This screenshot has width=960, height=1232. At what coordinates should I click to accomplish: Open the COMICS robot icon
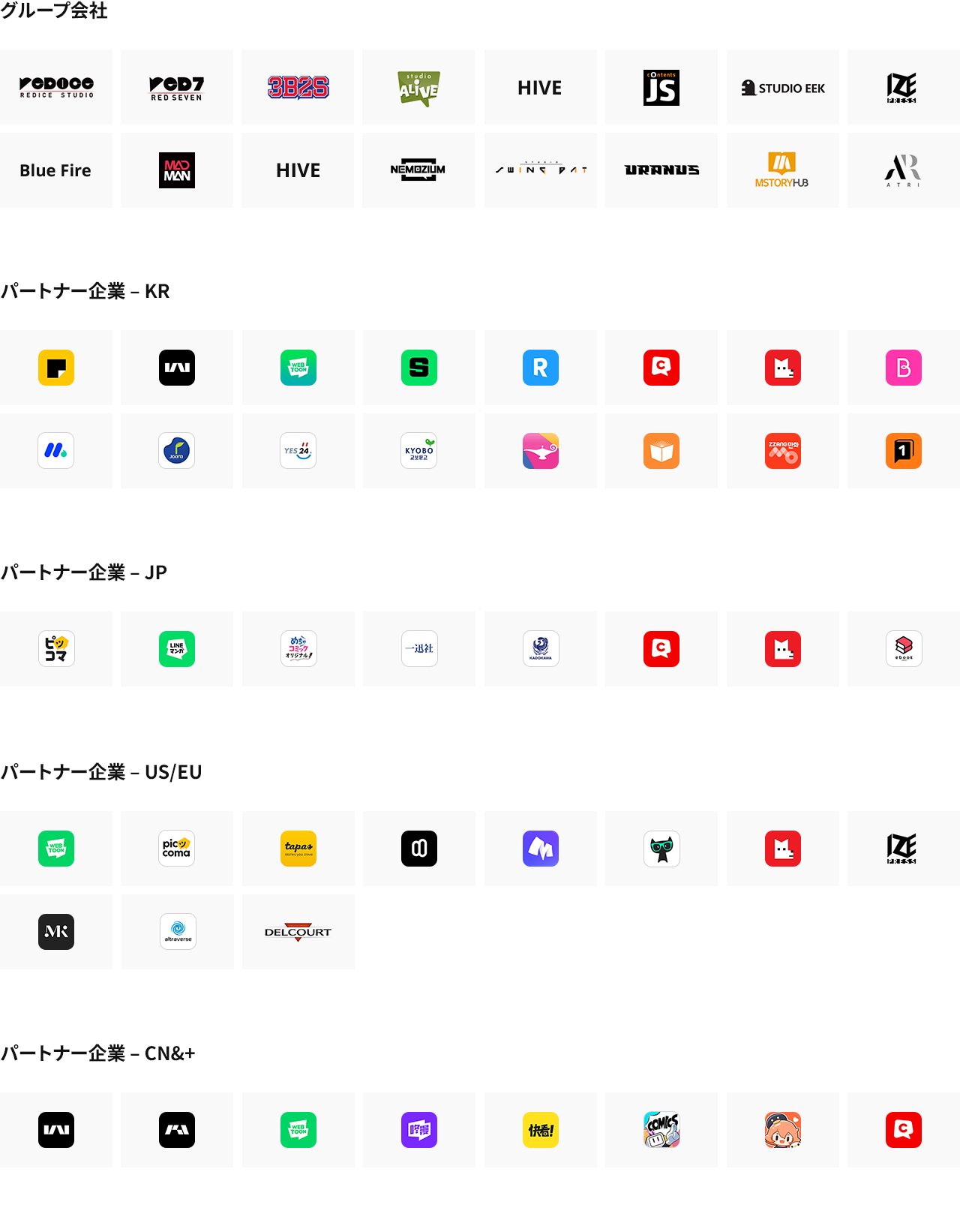pos(661,1130)
